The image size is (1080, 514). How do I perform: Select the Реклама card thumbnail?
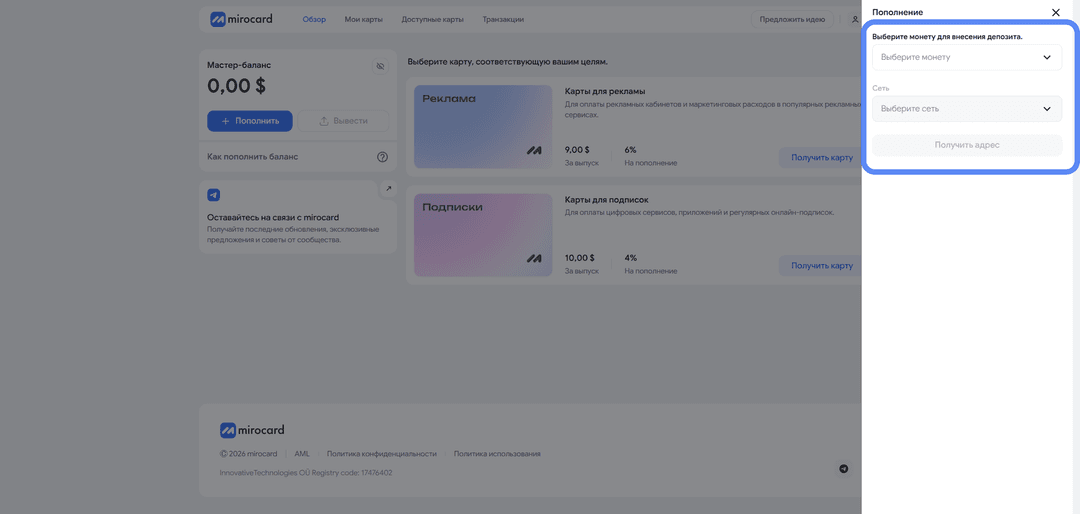(x=483, y=127)
